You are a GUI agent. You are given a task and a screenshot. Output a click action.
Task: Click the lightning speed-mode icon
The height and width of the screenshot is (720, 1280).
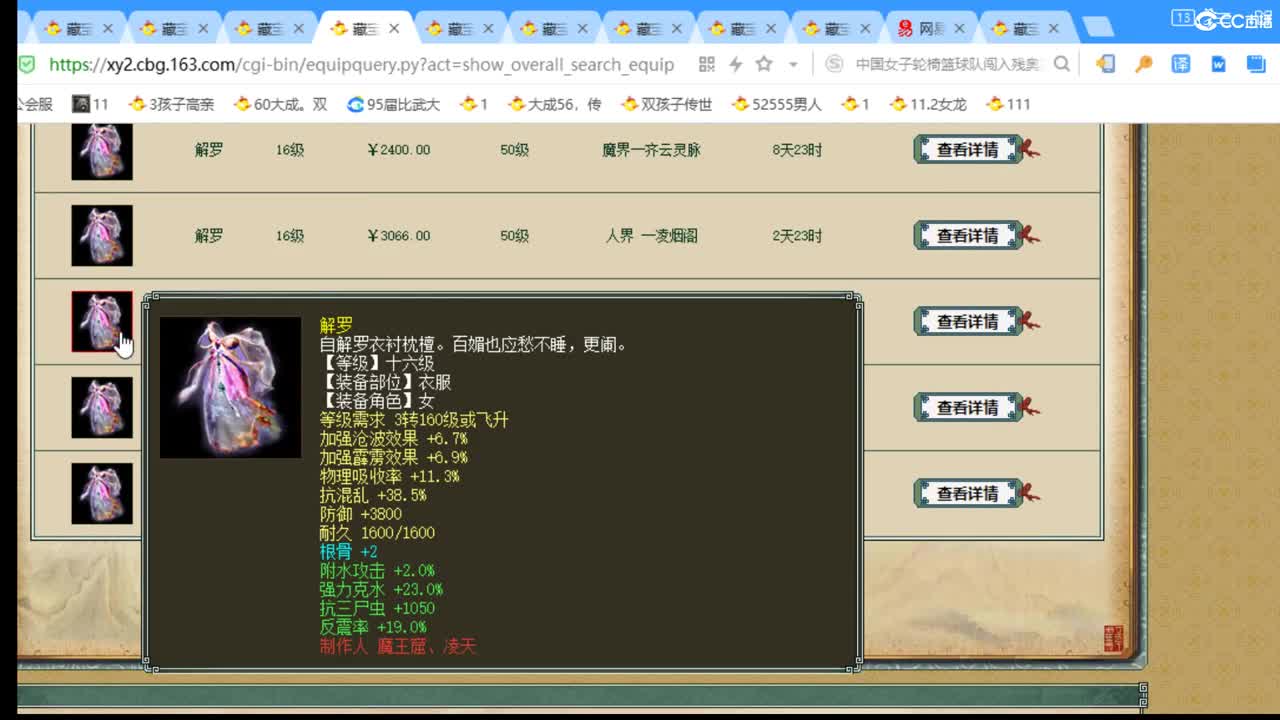click(x=736, y=64)
